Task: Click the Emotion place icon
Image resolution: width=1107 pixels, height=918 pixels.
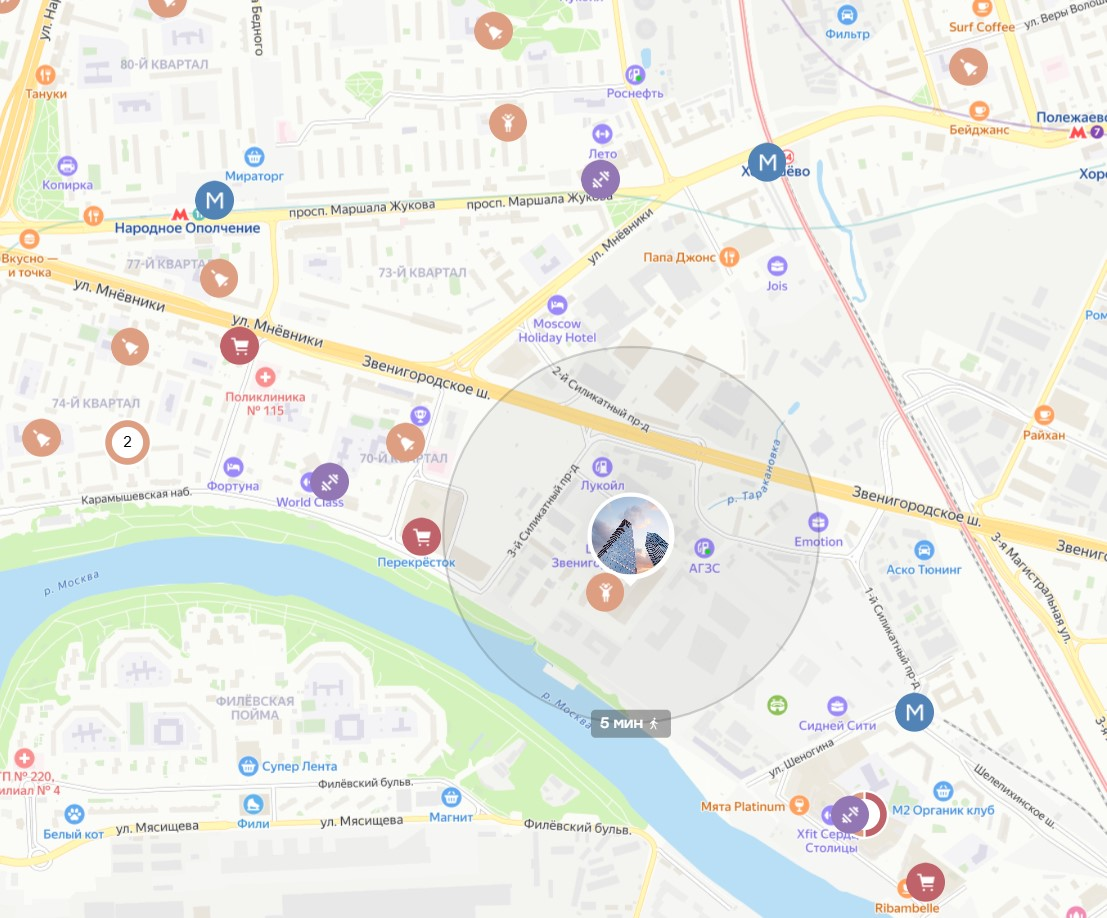Action: [x=818, y=523]
